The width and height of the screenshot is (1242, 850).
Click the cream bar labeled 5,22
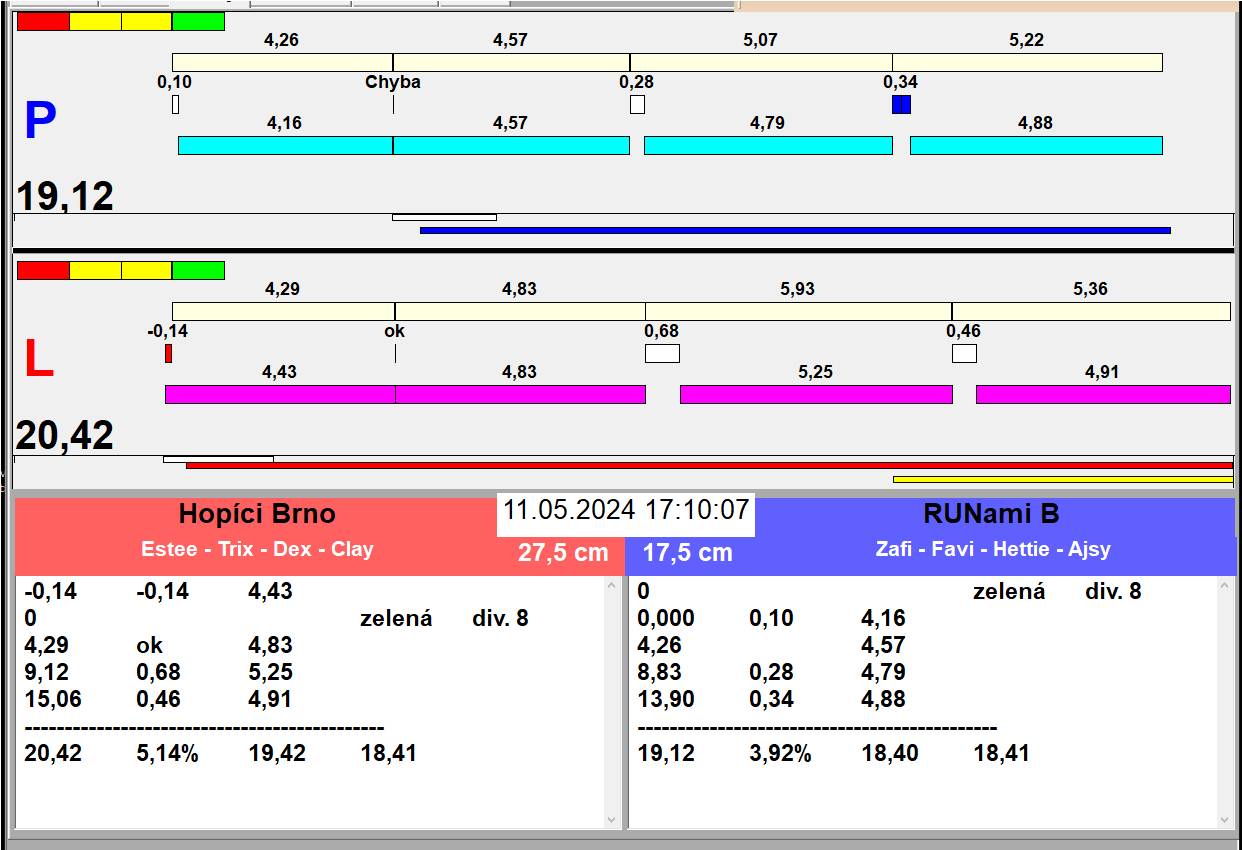point(1027,62)
